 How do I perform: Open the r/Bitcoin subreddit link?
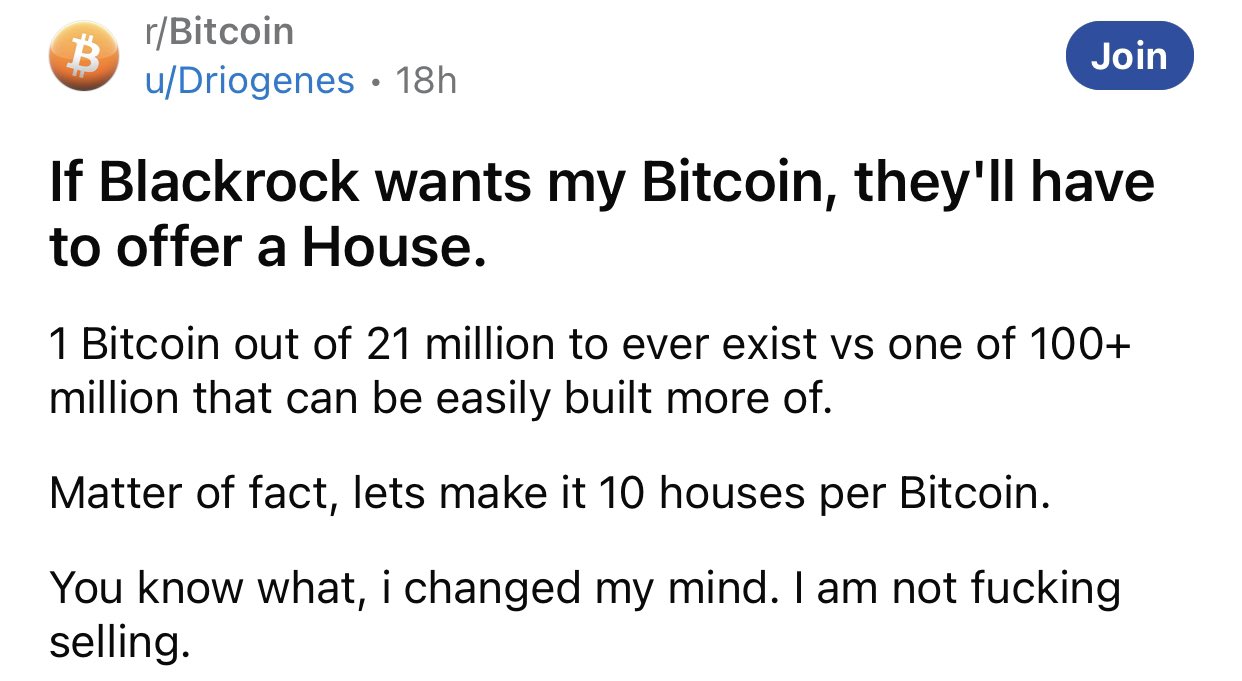tap(219, 32)
